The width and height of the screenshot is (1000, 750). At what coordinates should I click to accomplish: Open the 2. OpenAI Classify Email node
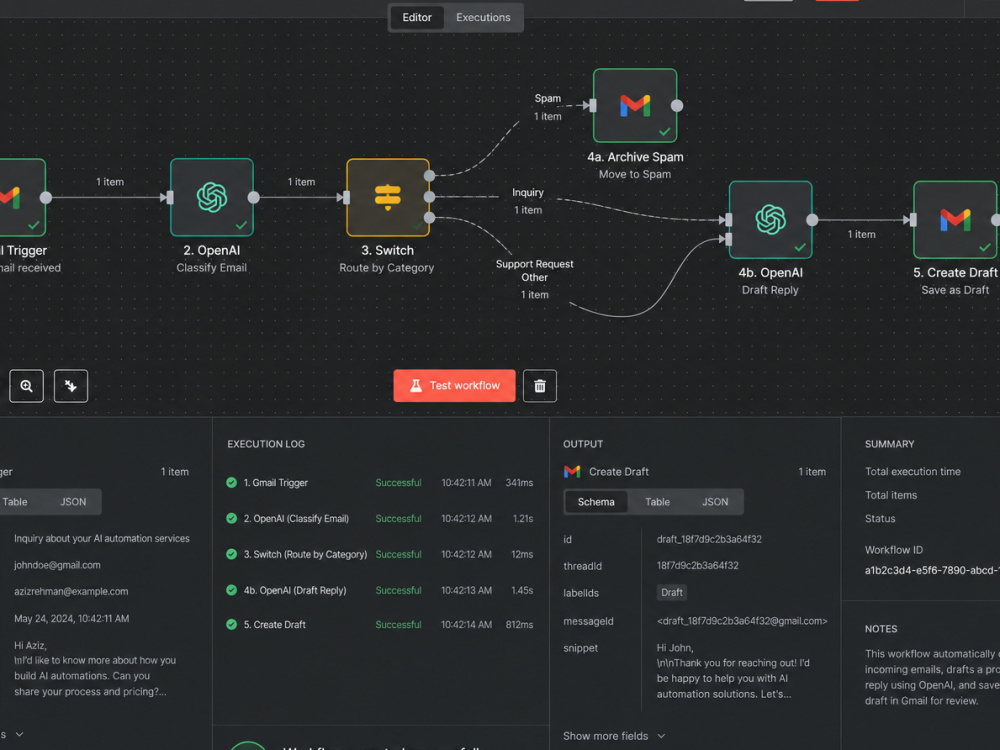[x=212, y=198]
